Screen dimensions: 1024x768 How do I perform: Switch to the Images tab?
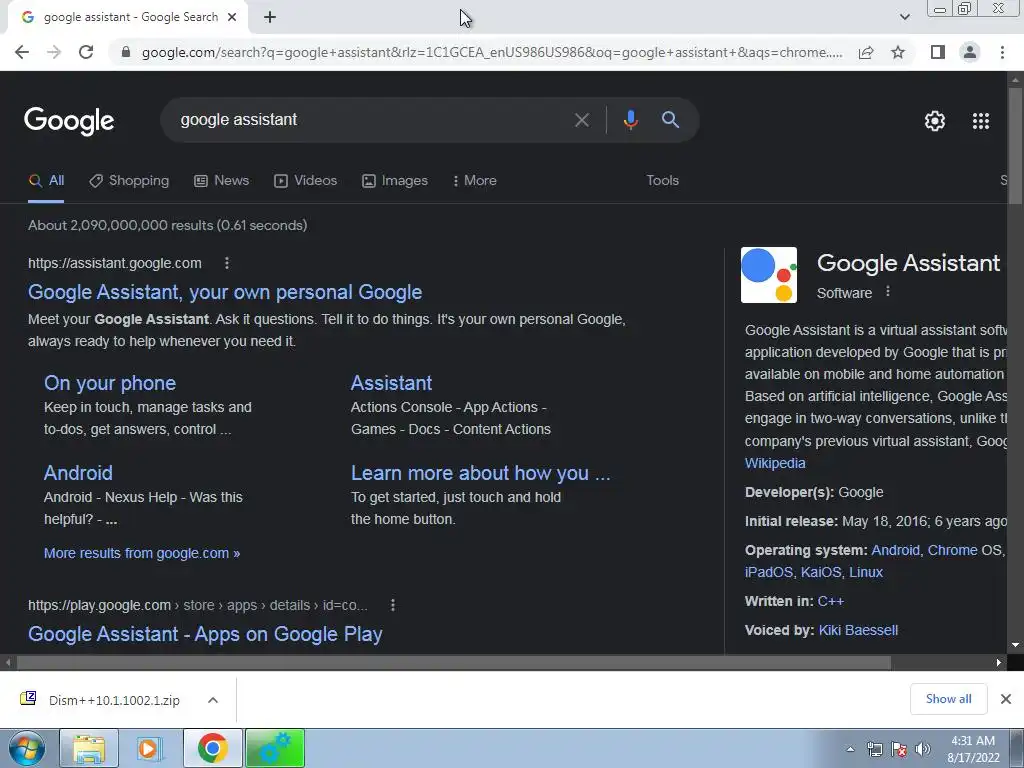(x=395, y=180)
